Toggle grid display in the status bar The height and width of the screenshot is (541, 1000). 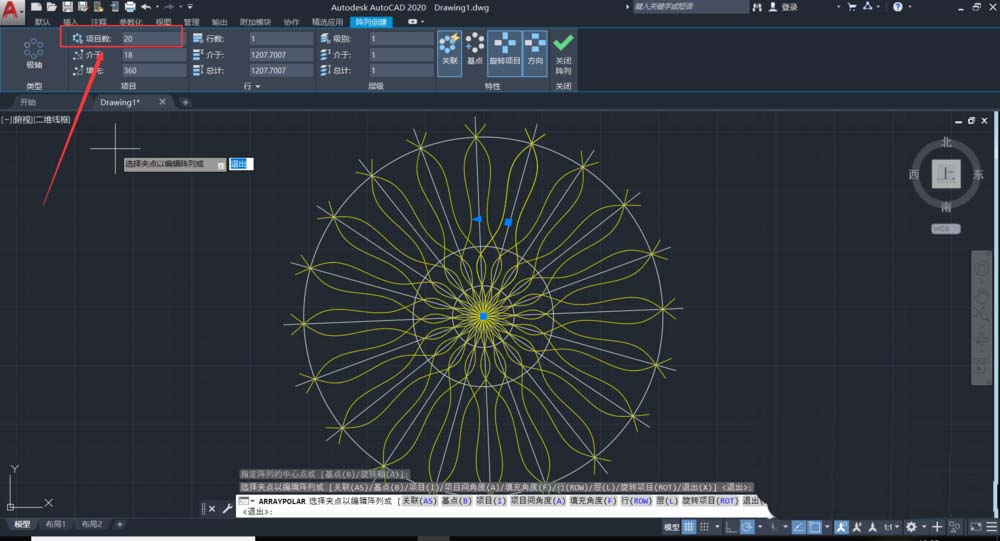pos(690,527)
